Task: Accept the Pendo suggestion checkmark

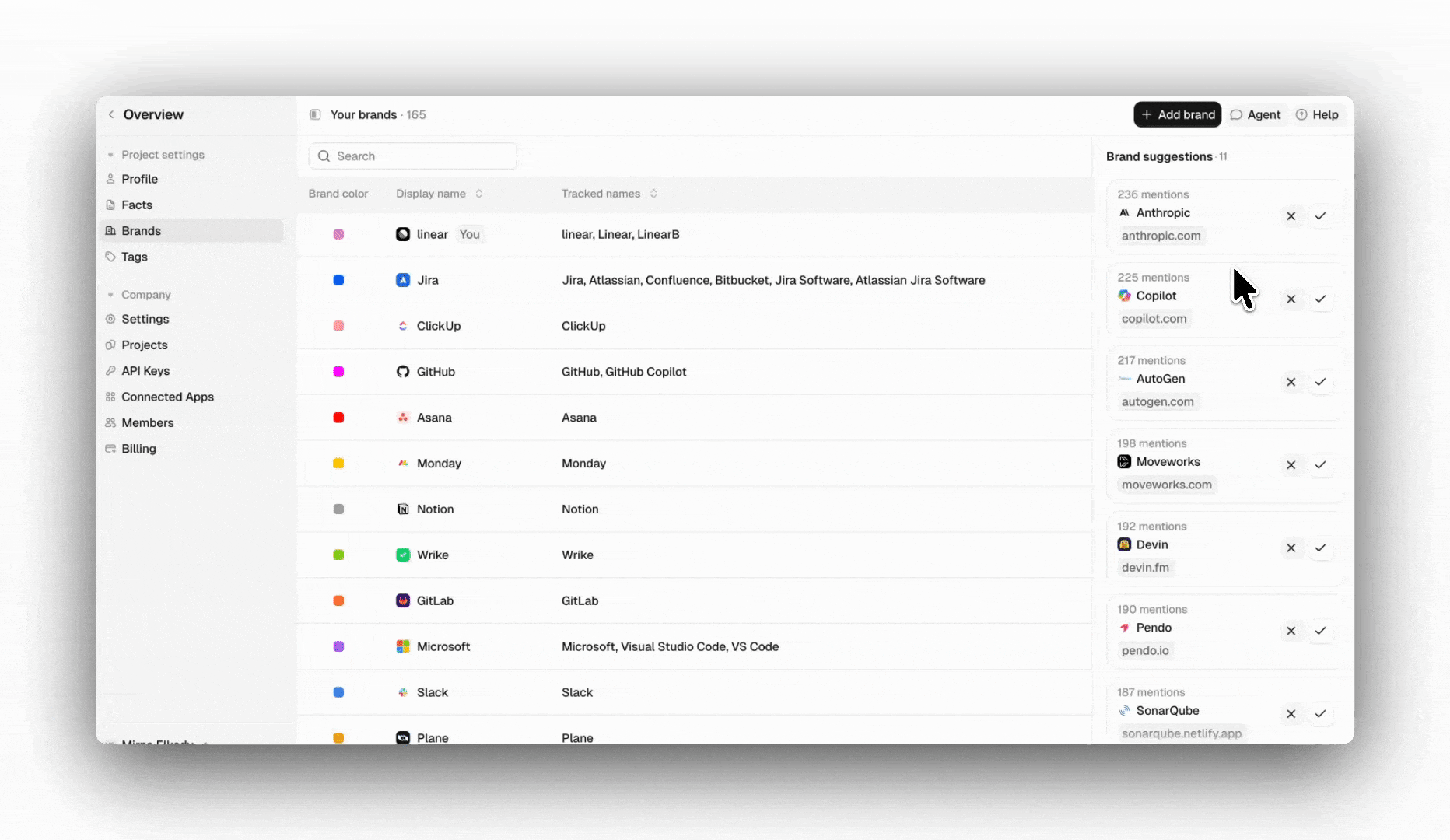Action: coord(1320,631)
